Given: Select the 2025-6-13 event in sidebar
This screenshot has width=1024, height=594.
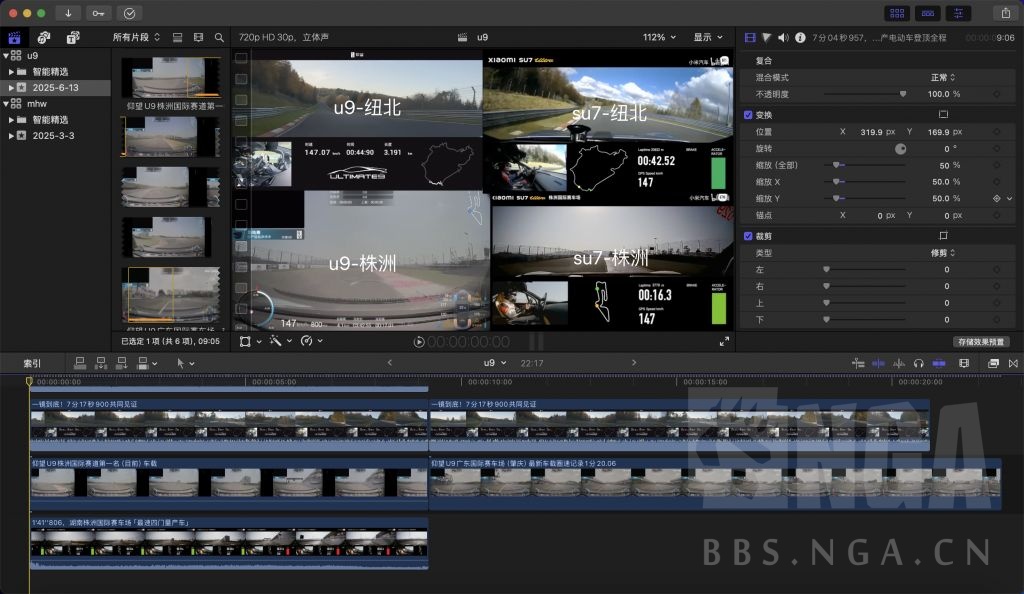Looking at the screenshot, I should (55, 88).
